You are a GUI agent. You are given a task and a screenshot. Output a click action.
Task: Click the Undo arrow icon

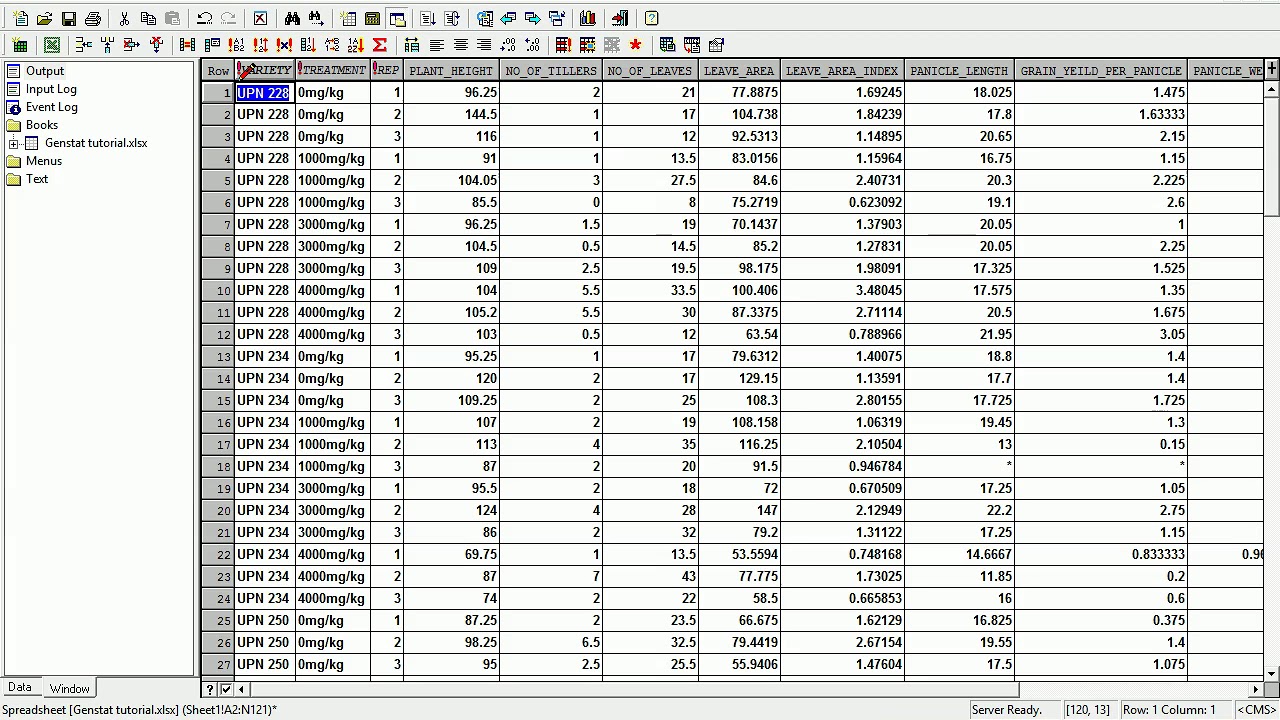tap(204, 19)
